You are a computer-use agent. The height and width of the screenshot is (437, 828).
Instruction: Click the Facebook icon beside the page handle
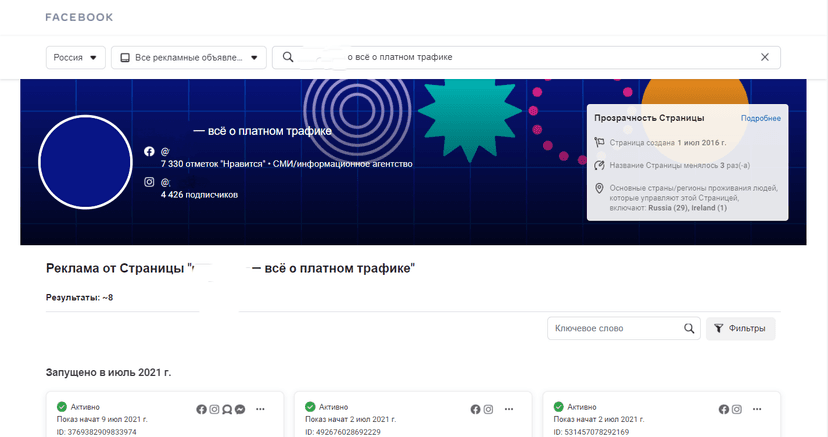(x=149, y=151)
